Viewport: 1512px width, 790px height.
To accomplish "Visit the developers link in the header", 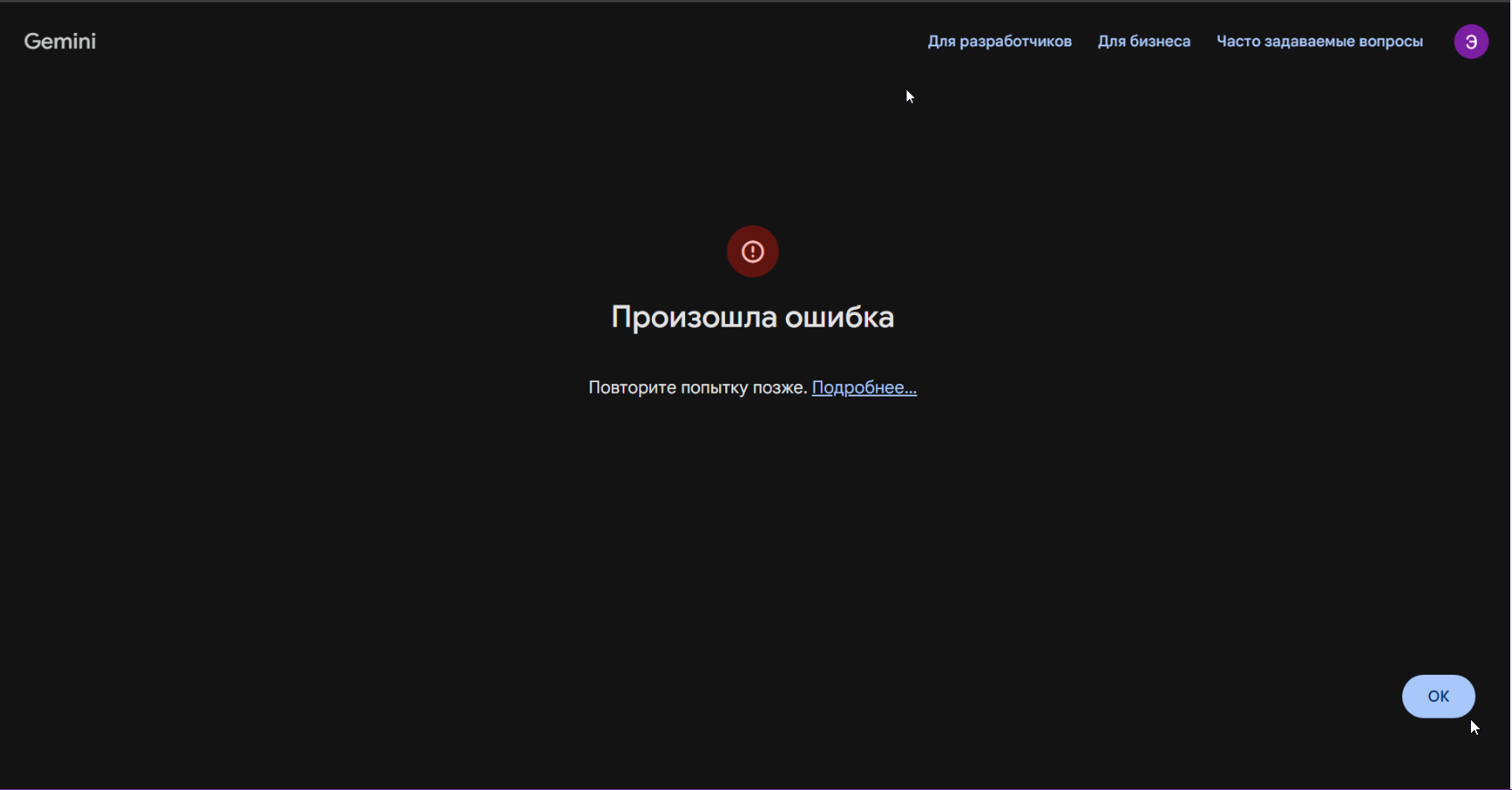I will [x=999, y=42].
